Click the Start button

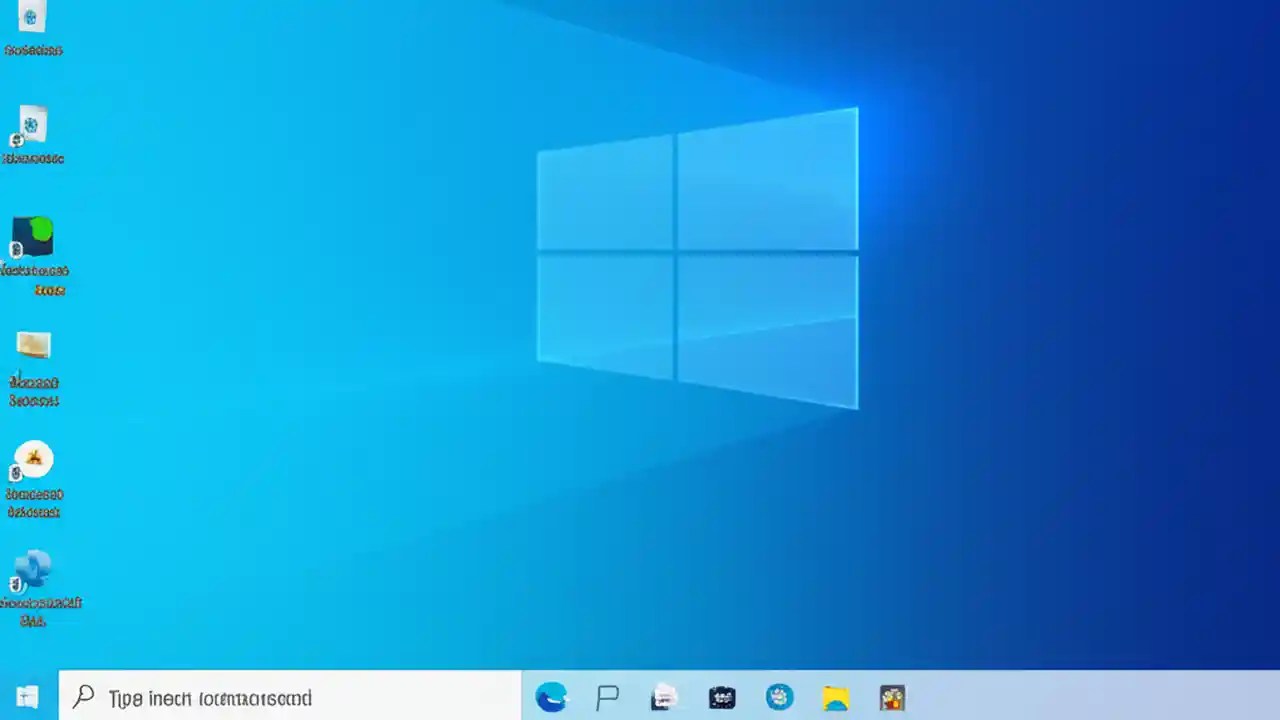click(x=25, y=697)
